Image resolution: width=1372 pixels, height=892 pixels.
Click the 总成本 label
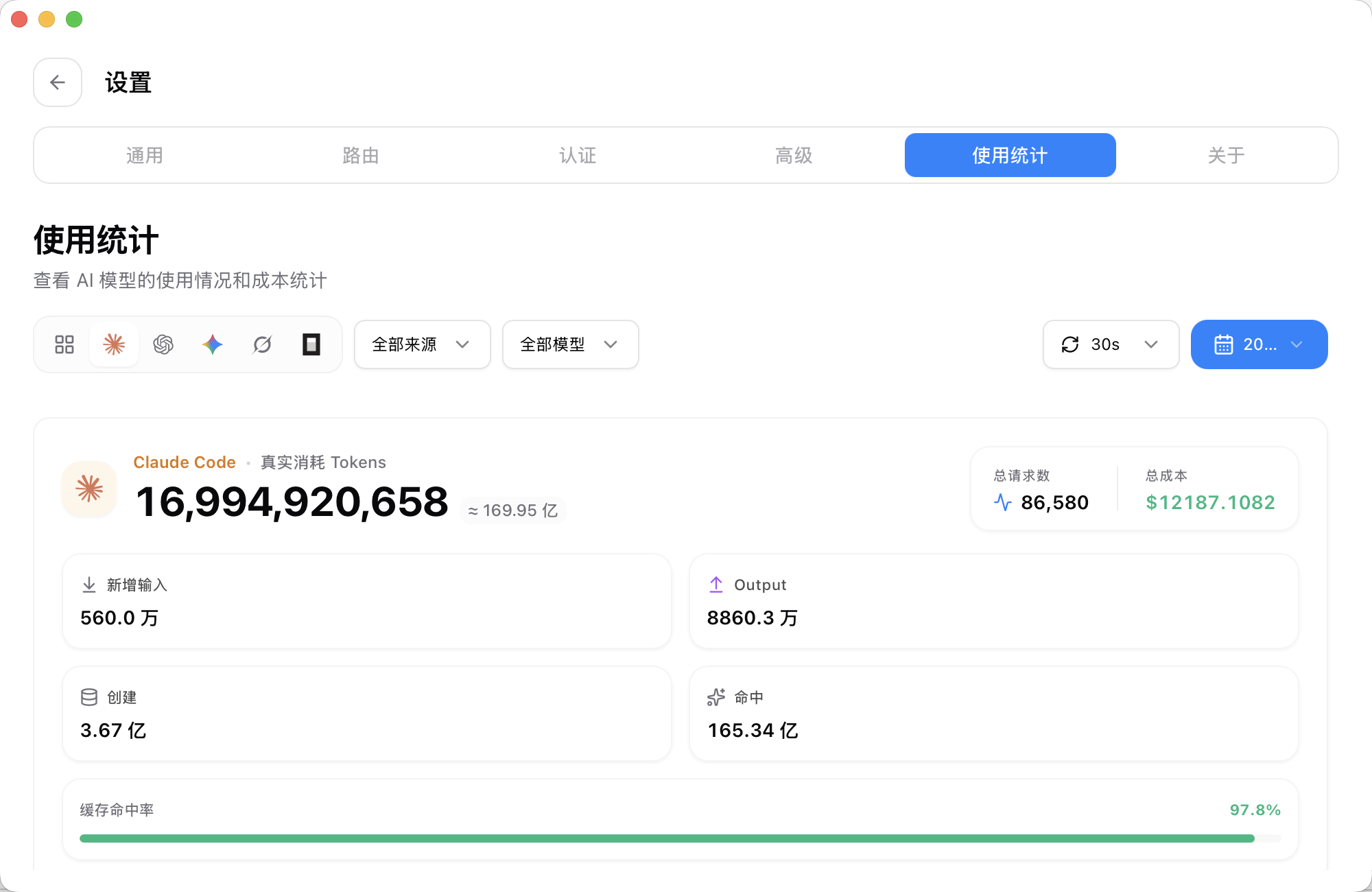click(1166, 476)
